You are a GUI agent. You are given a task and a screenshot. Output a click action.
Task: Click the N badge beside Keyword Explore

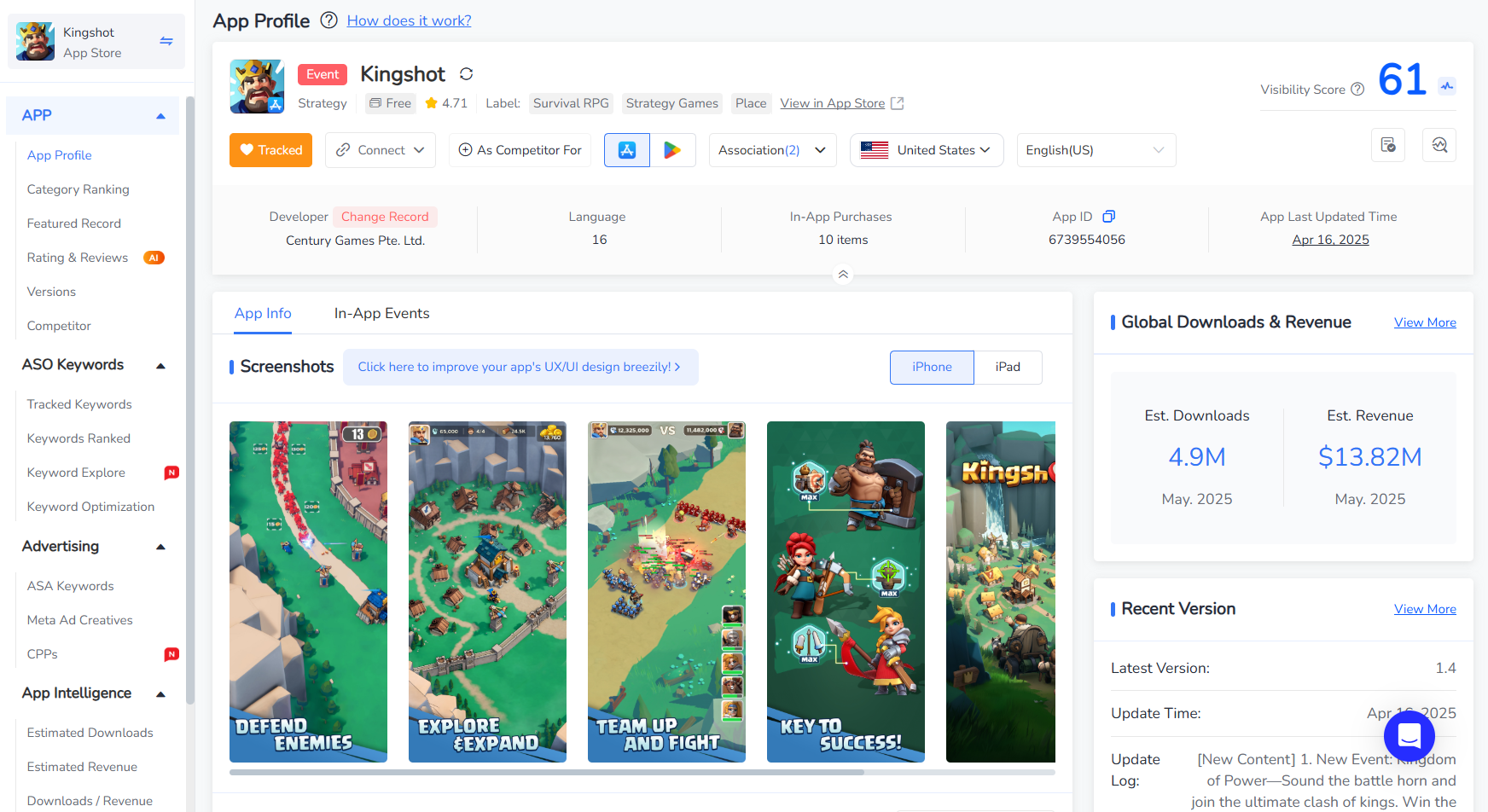[x=171, y=473]
